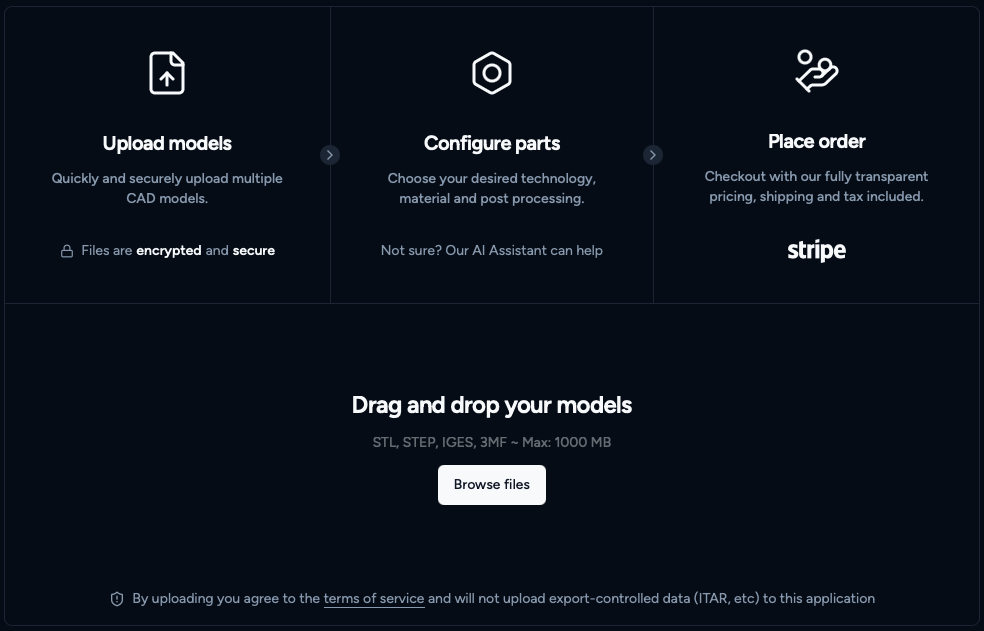Click the padlock icon beside encrypted text
Viewport: 984px width, 631px height.
pos(67,251)
